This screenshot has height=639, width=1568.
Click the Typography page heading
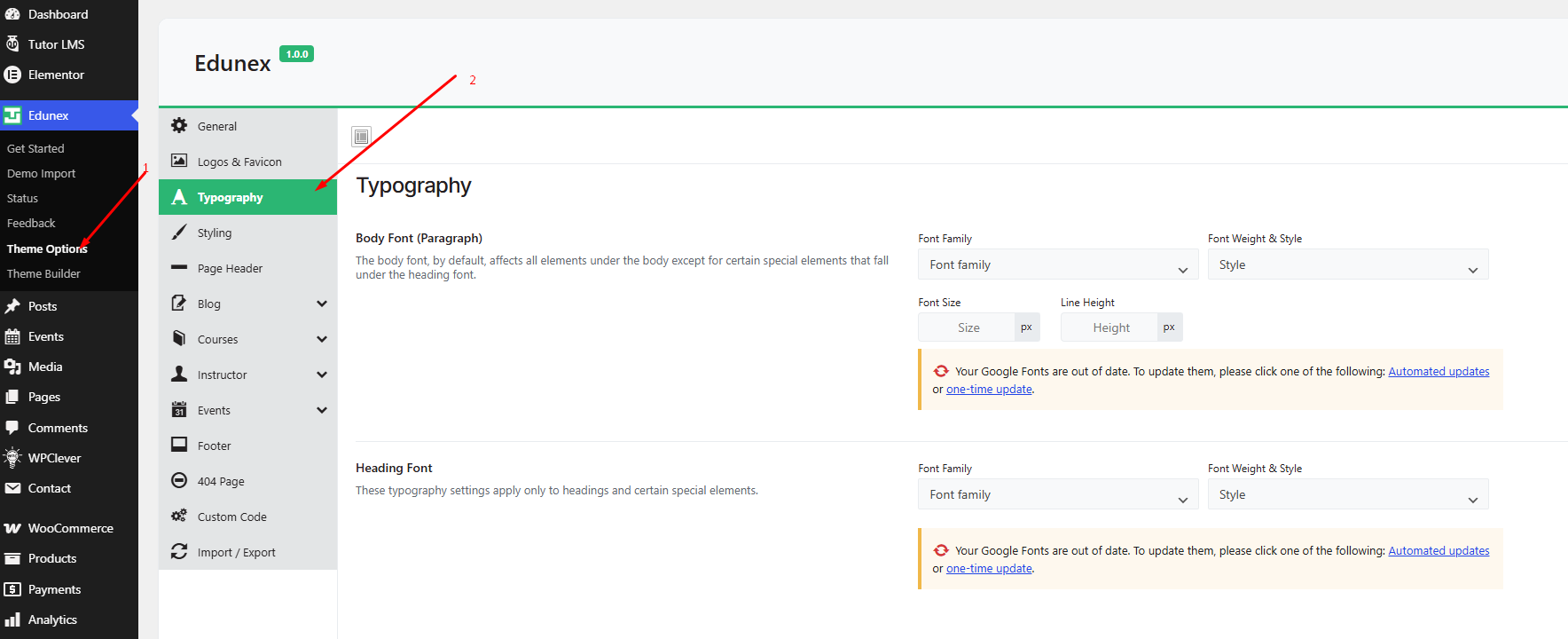tap(413, 185)
